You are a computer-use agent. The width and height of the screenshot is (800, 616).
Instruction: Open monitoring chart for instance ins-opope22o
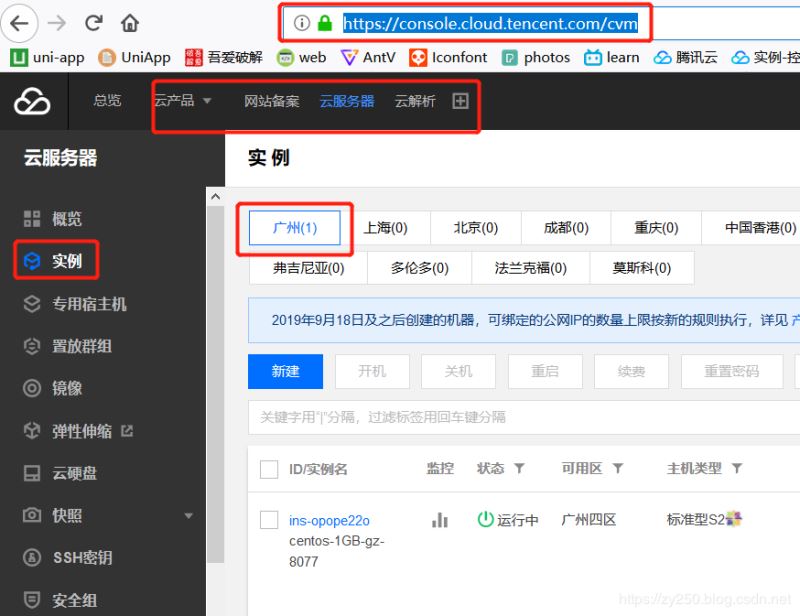pos(440,519)
